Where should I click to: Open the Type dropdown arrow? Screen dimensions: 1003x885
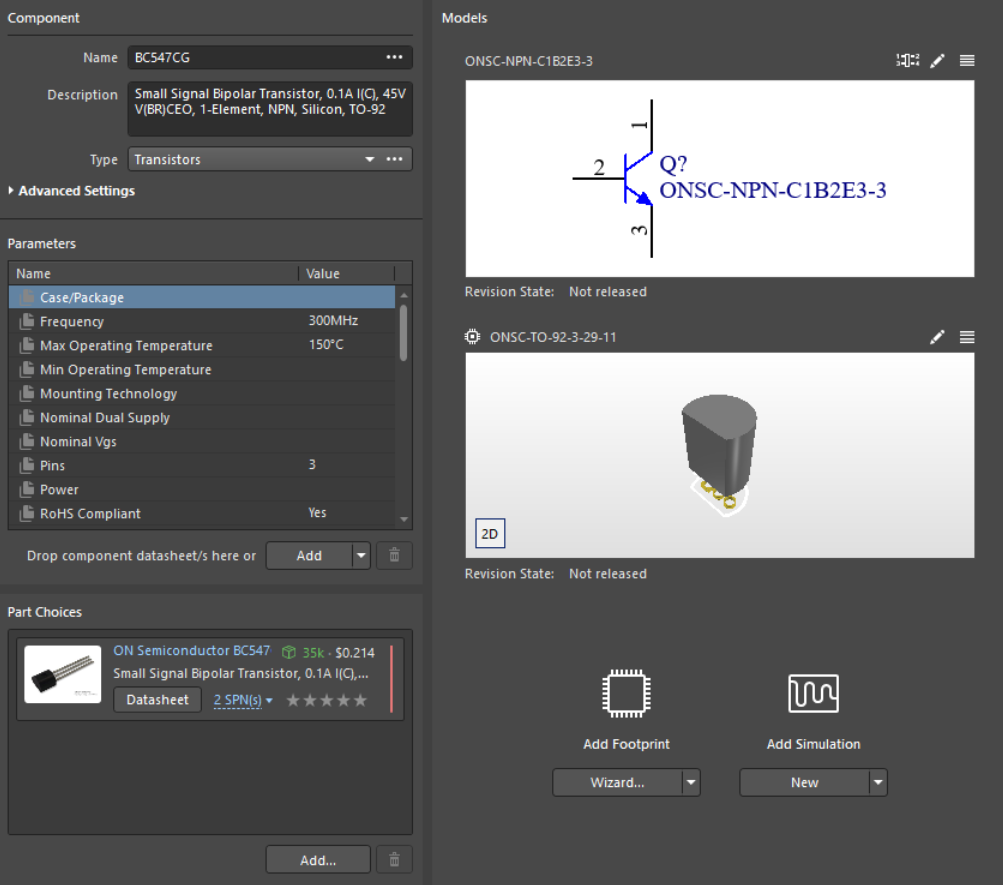coord(370,159)
